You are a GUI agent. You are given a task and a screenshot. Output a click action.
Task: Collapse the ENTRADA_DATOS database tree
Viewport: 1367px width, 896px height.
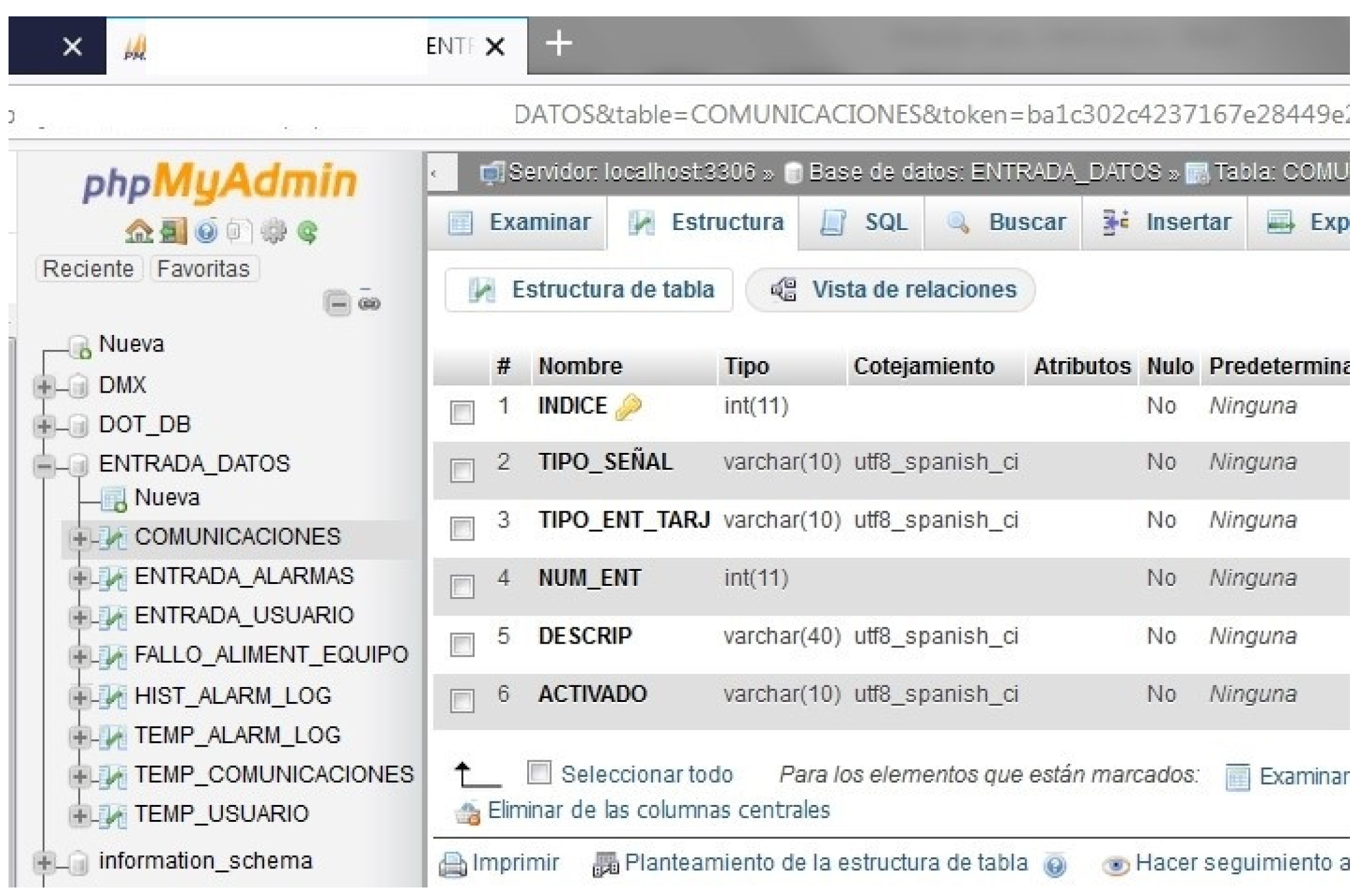click(x=44, y=465)
